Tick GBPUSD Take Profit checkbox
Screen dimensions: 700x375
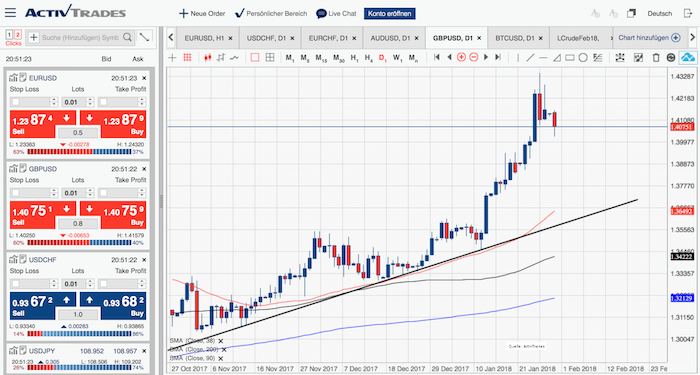(103, 193)
